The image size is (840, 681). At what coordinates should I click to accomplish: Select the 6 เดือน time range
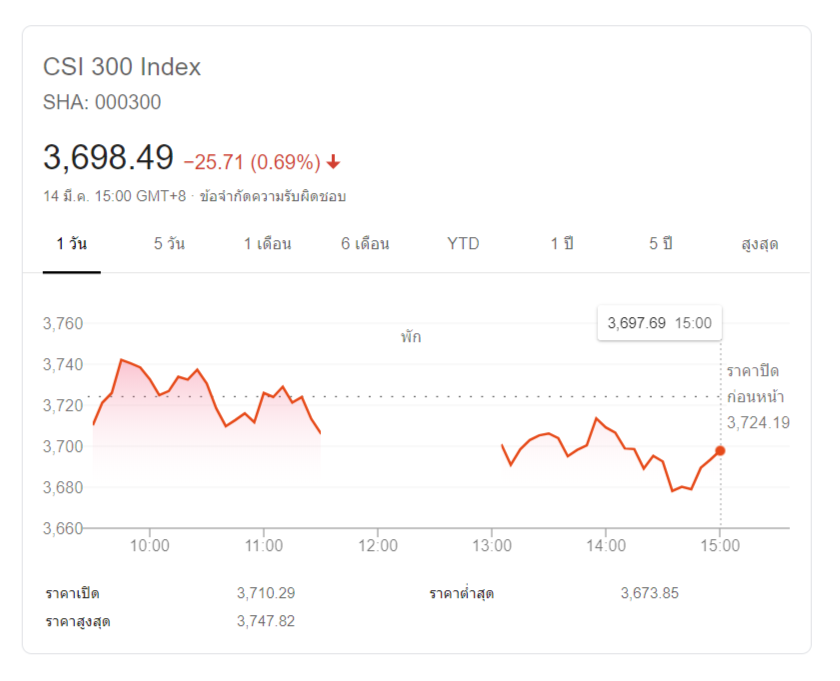tap(365, 244)
